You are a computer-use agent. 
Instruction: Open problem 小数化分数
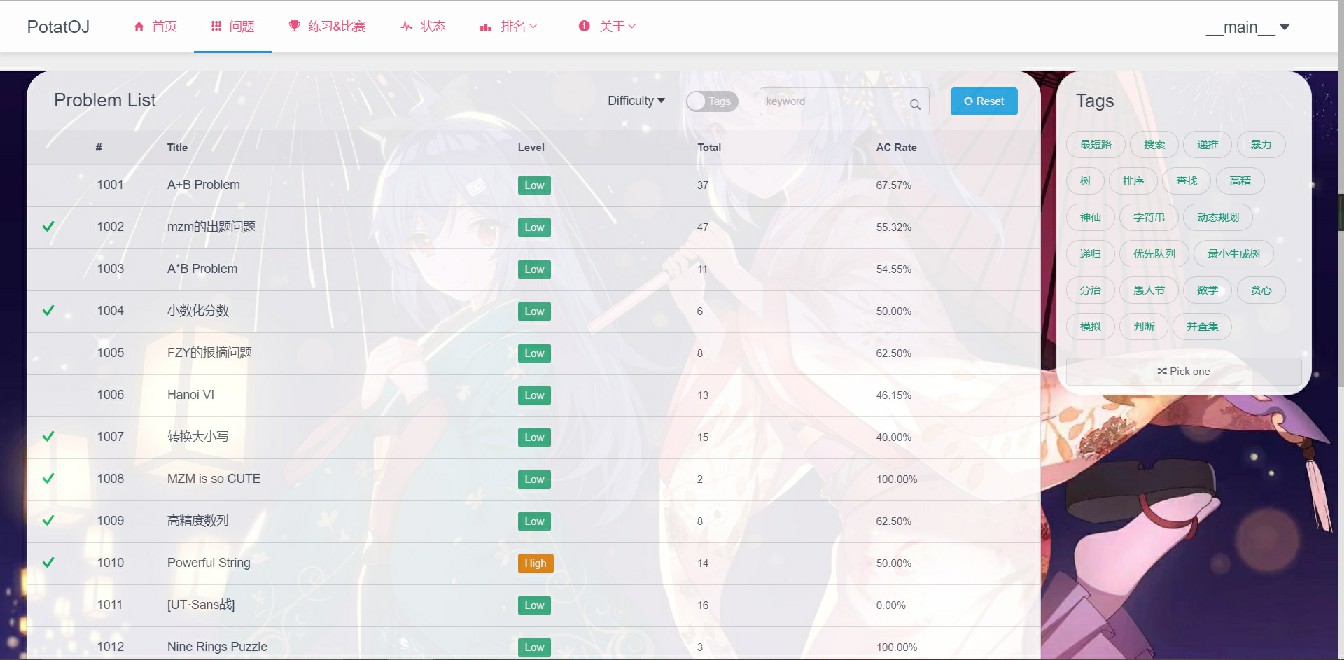coord(198,311)
